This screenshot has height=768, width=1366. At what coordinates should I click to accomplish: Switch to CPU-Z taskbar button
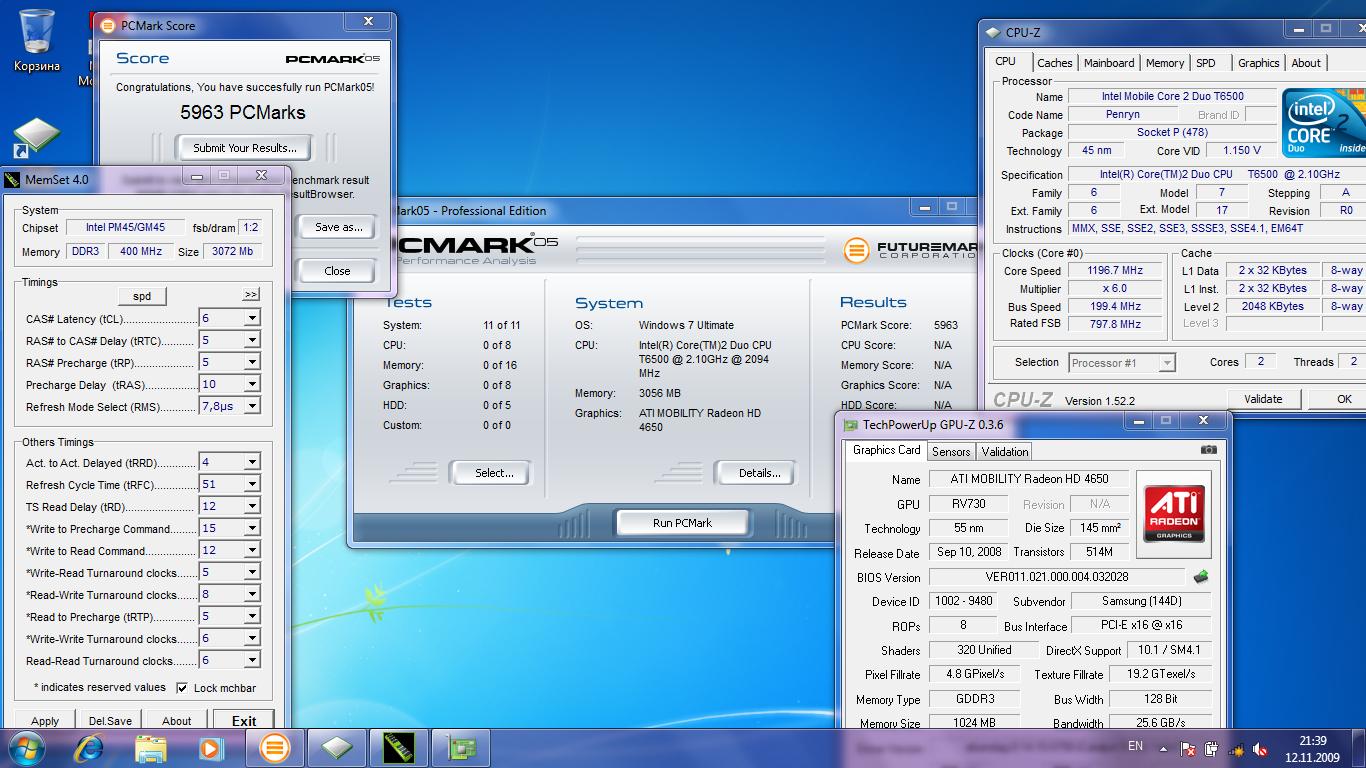tap(337, 747)
